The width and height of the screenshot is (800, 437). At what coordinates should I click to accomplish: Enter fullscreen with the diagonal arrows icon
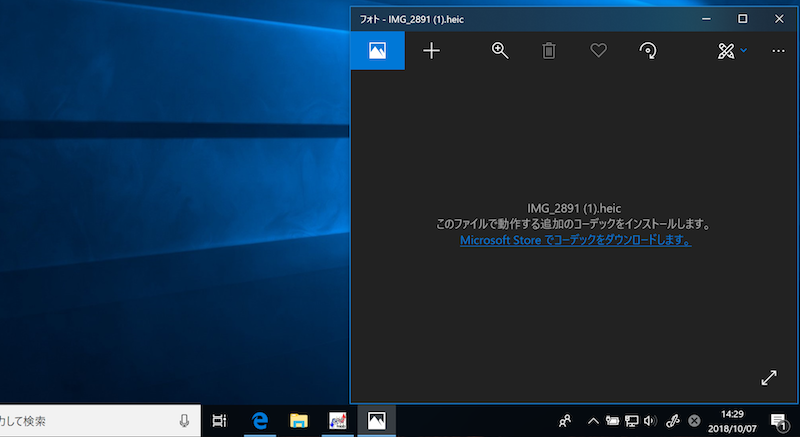(x=768, y=377)
